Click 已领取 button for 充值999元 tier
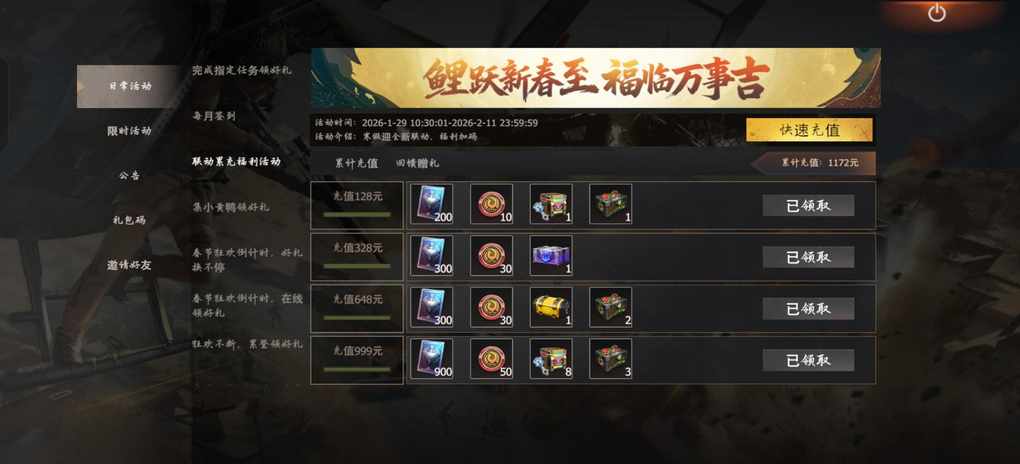This screenshot has width=1020, height=464. click(808, 360)
